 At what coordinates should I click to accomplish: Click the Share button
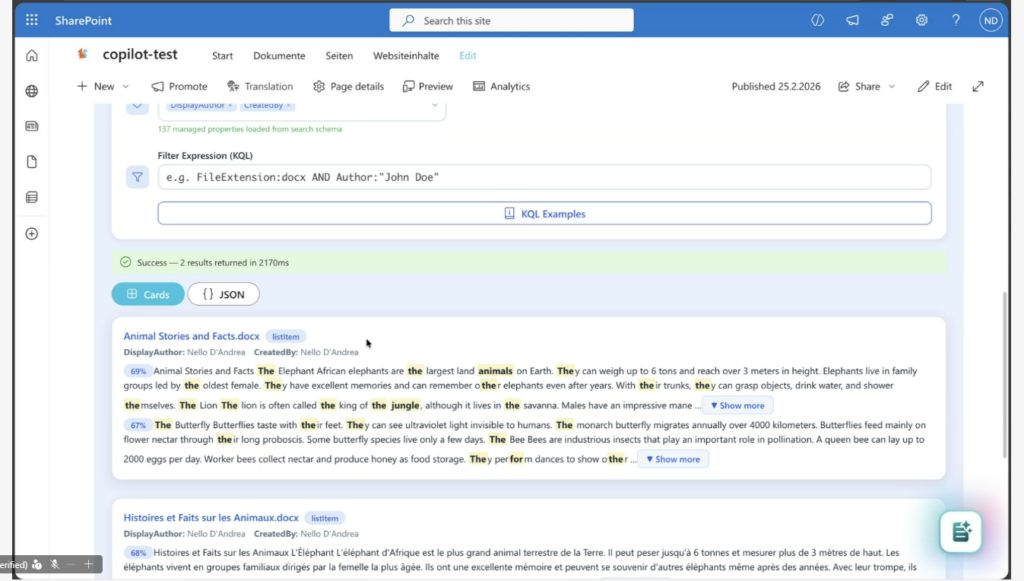(x=859, y=86)
